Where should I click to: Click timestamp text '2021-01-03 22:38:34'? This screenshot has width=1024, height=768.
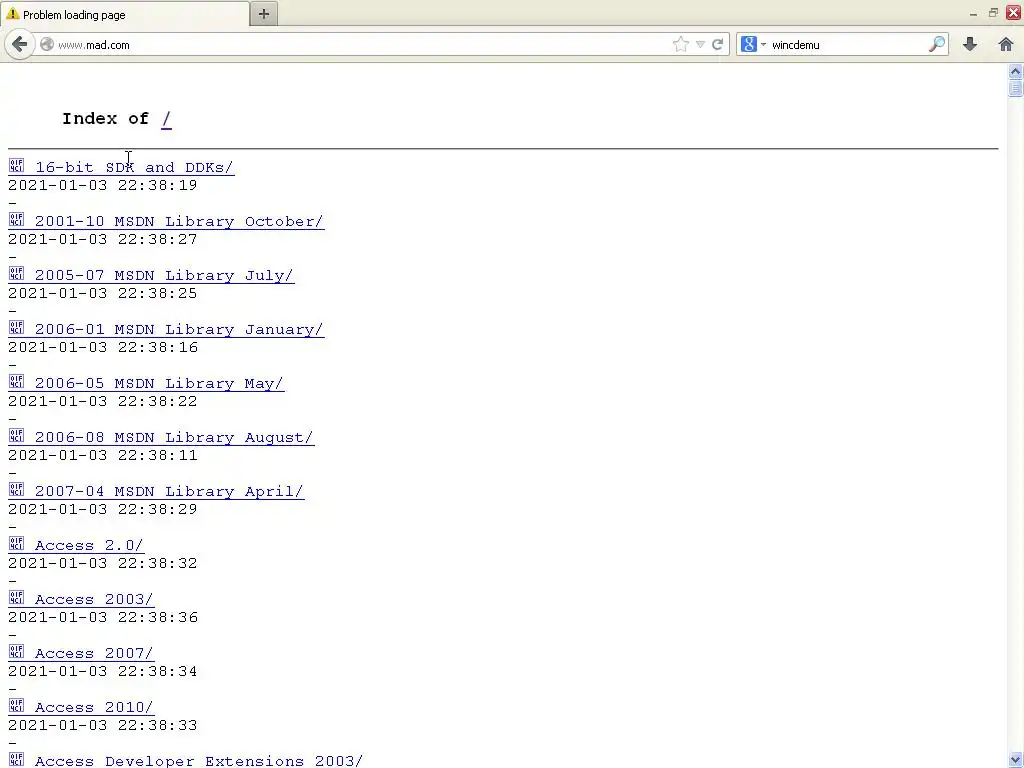tap(103, 671)
